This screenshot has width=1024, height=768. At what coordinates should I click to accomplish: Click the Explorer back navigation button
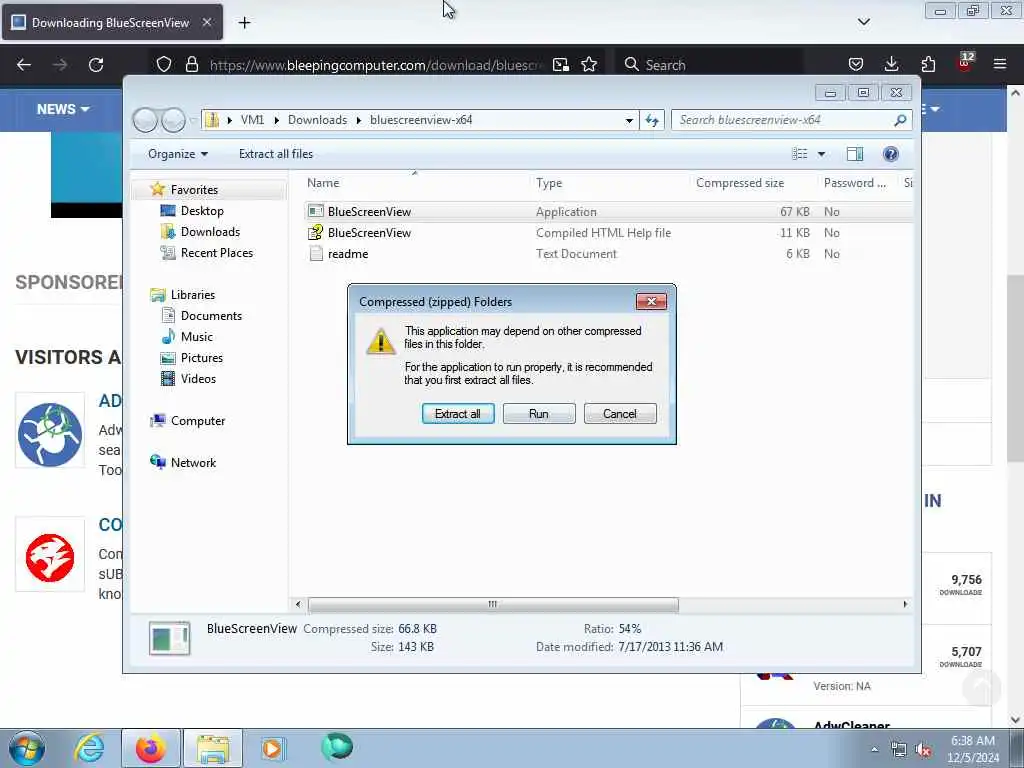[145, 120]
